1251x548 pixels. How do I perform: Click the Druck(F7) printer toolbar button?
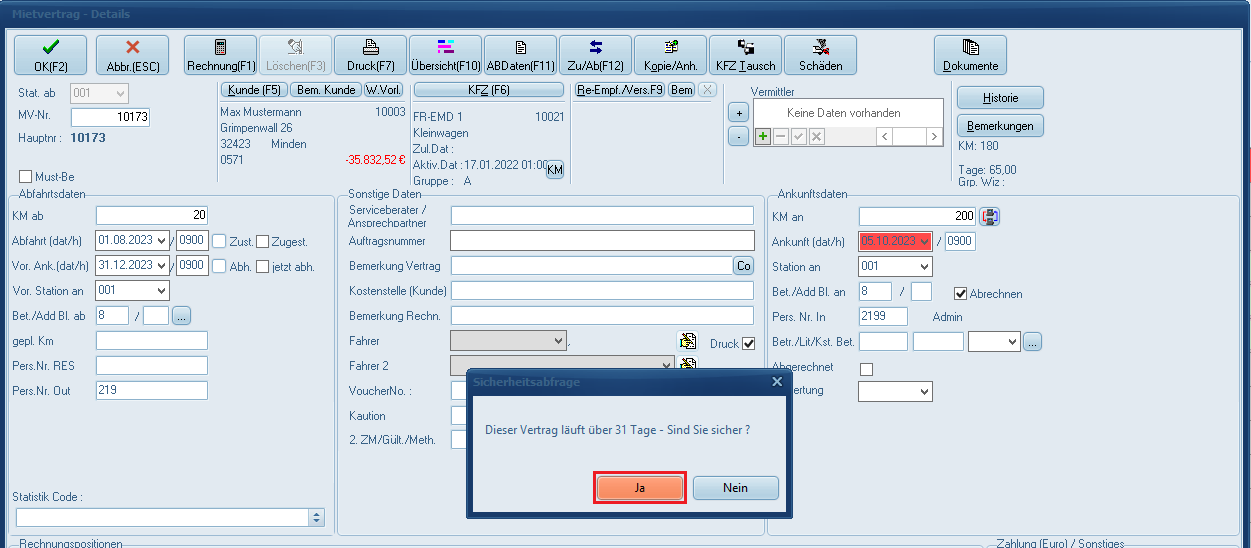click(x=370, y=55)
